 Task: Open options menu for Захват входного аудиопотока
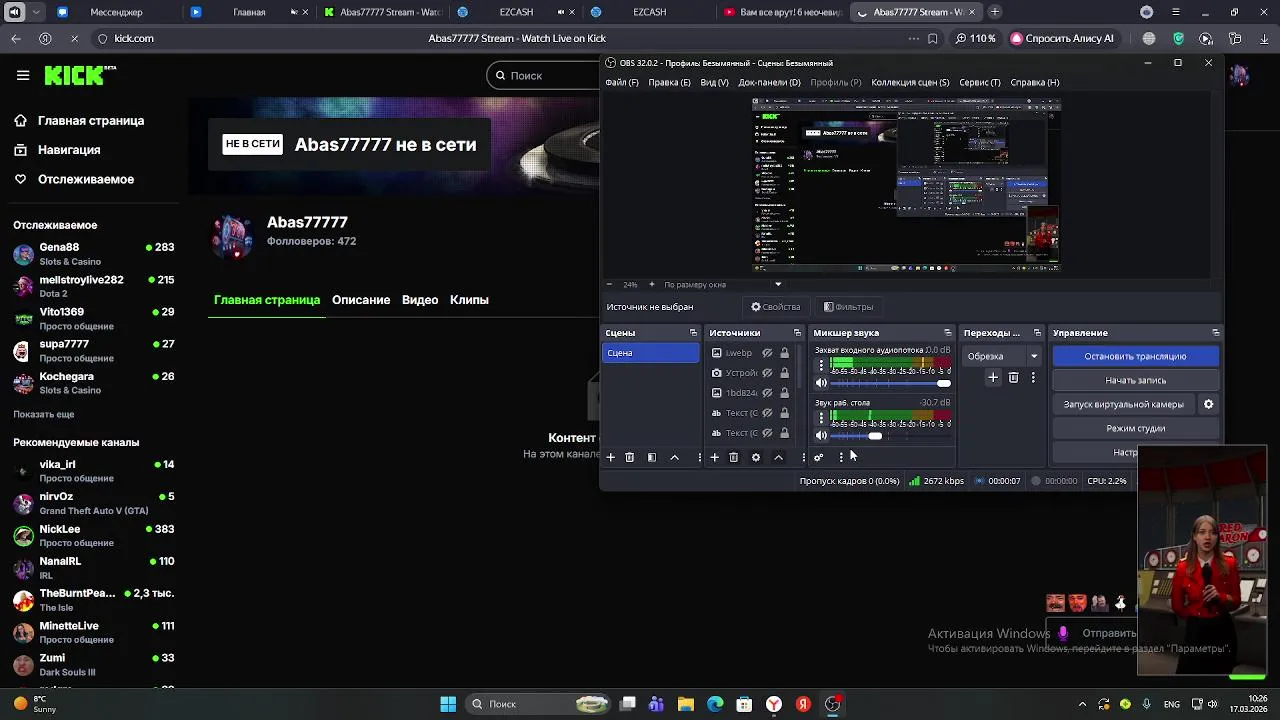tap(821, 365)
